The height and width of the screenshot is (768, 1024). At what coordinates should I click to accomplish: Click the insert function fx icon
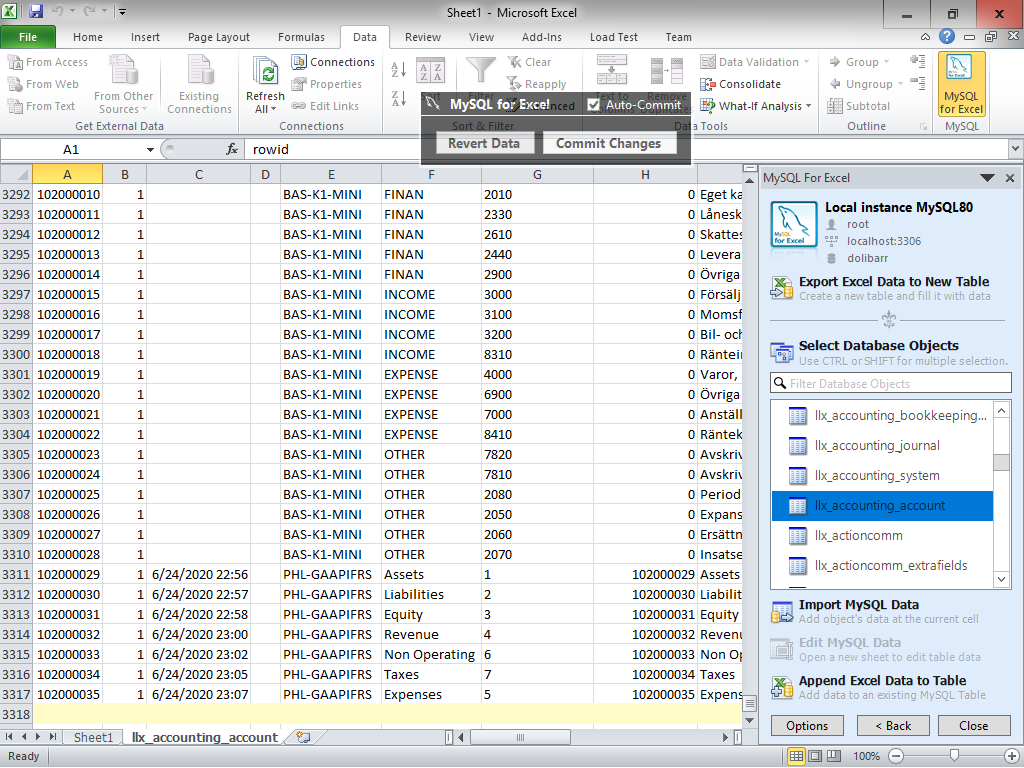(x=232, y=150)
